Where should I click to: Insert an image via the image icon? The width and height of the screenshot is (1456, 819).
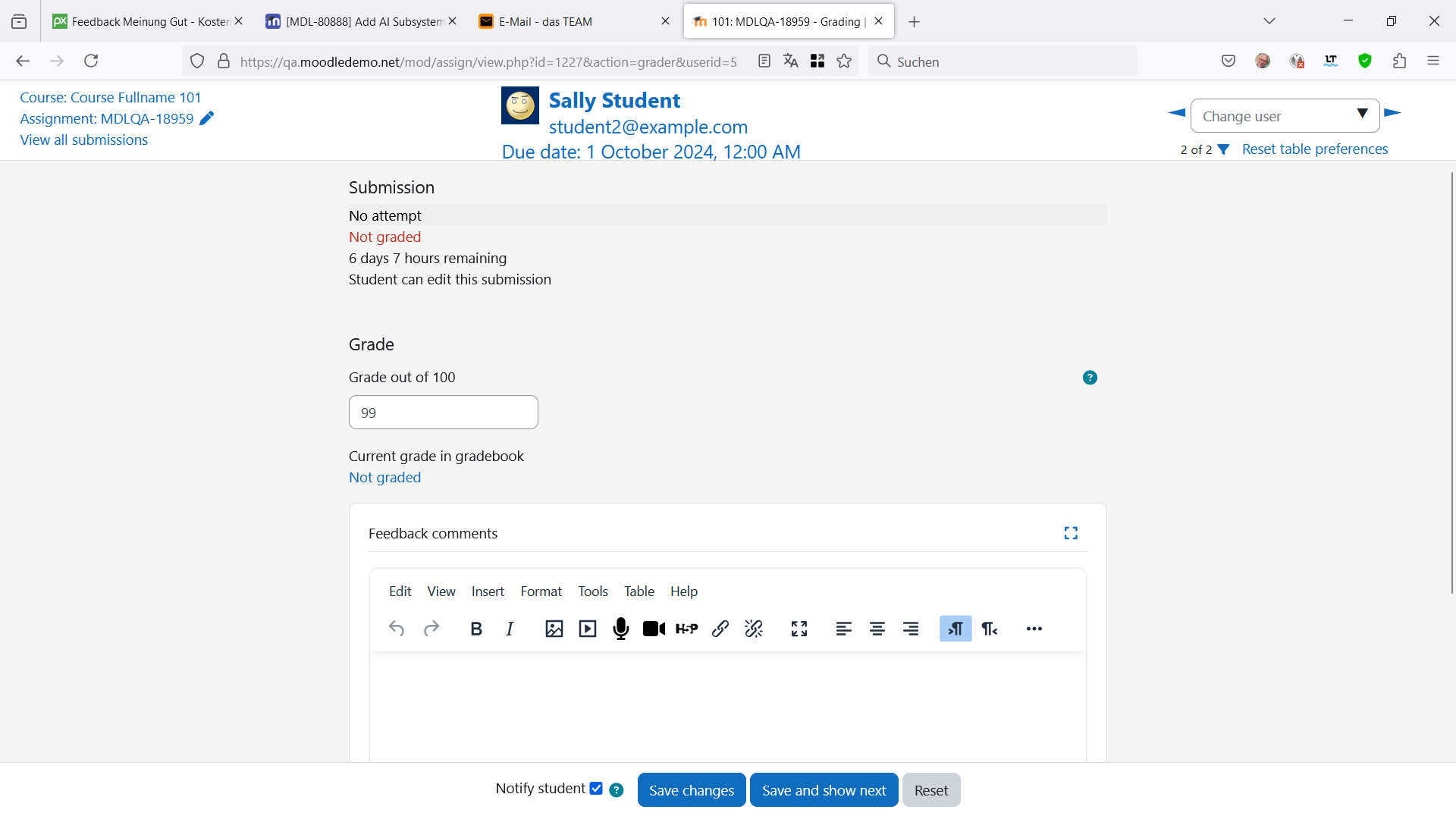[x=554, y=629]
